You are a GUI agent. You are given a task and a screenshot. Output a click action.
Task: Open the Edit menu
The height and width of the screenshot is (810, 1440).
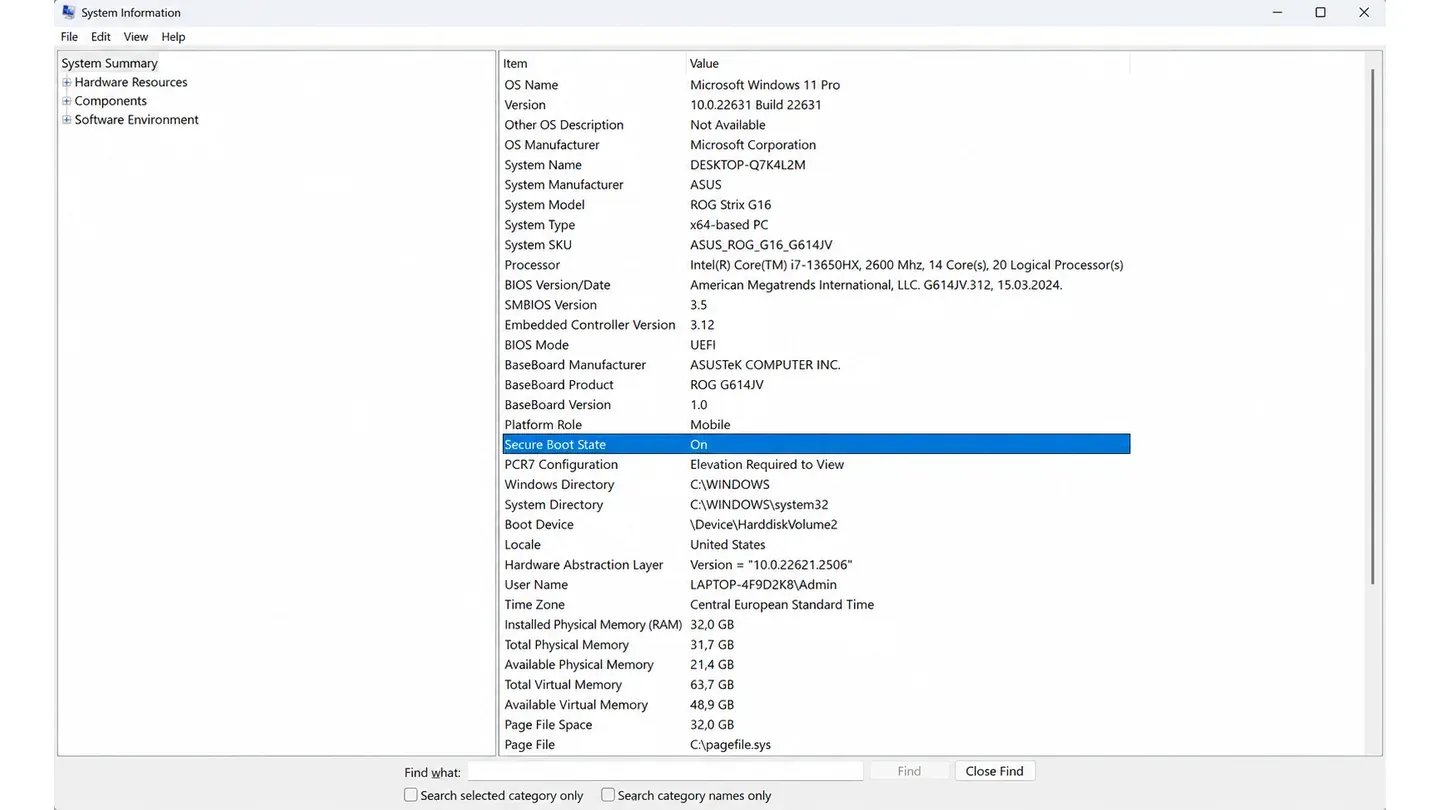(x=101, y=37)
